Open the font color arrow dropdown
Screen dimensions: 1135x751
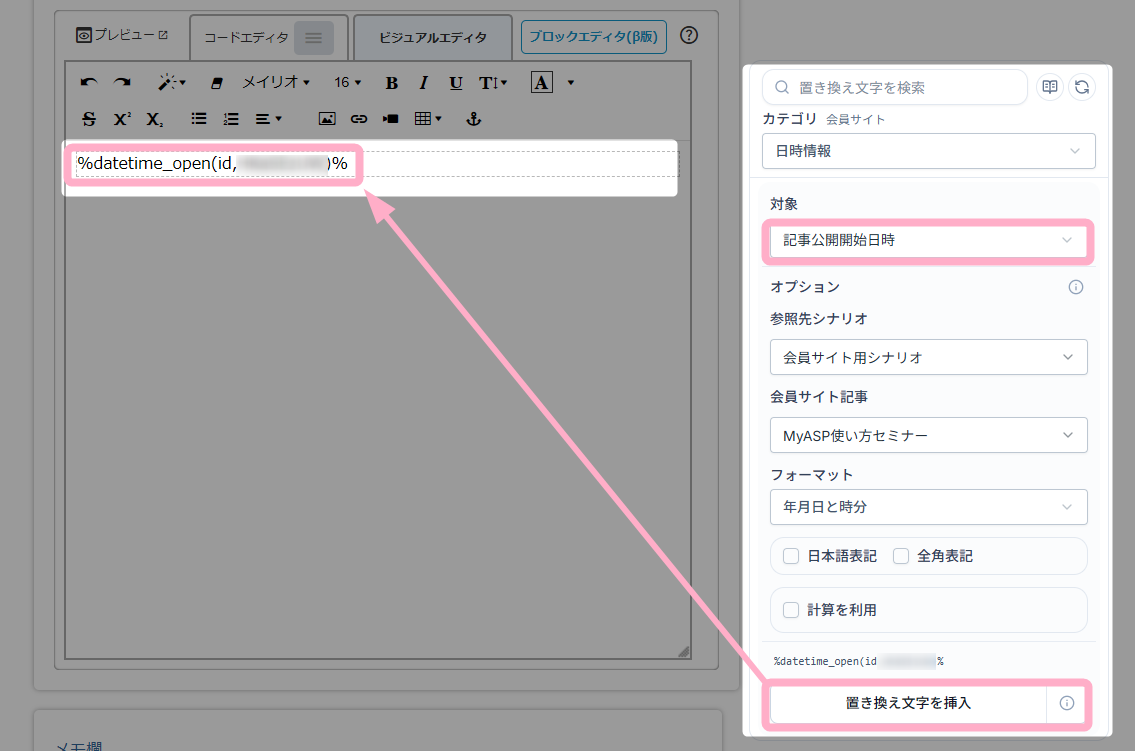[x=571, y=82]
